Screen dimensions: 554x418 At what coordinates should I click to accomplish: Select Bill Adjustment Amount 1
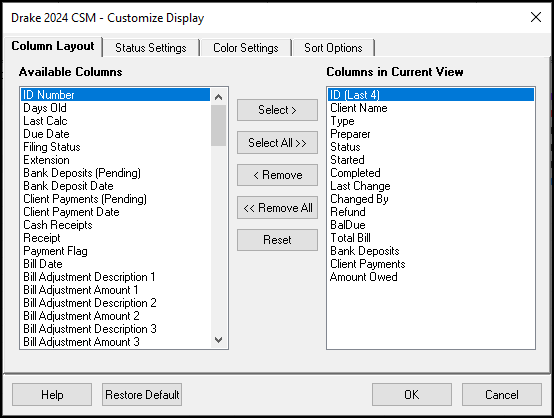[115, 290]
